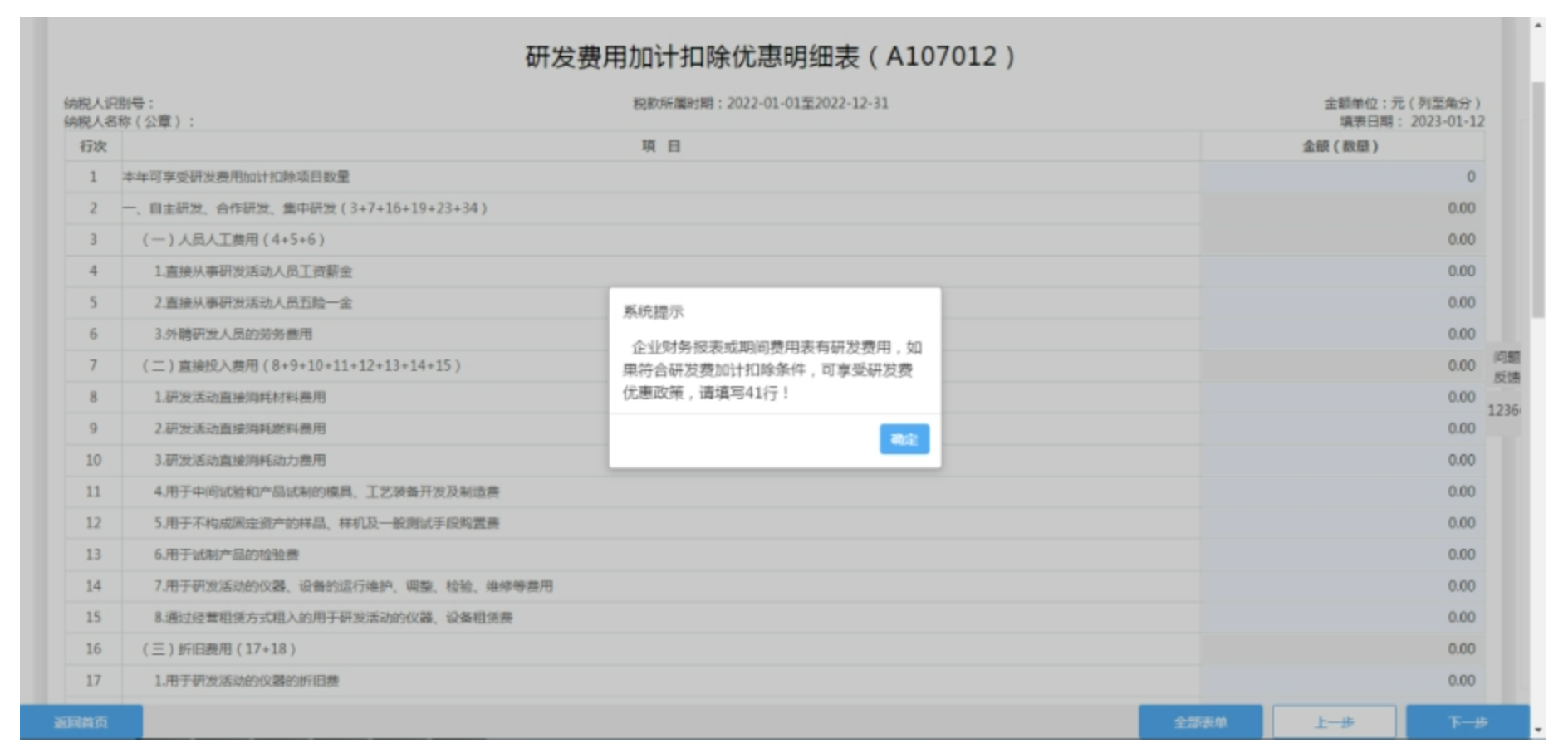Click row 16 text (三)折旧费用(17+18)
This screenshot has width=1568, height=753.
click(x=219, y=649)
